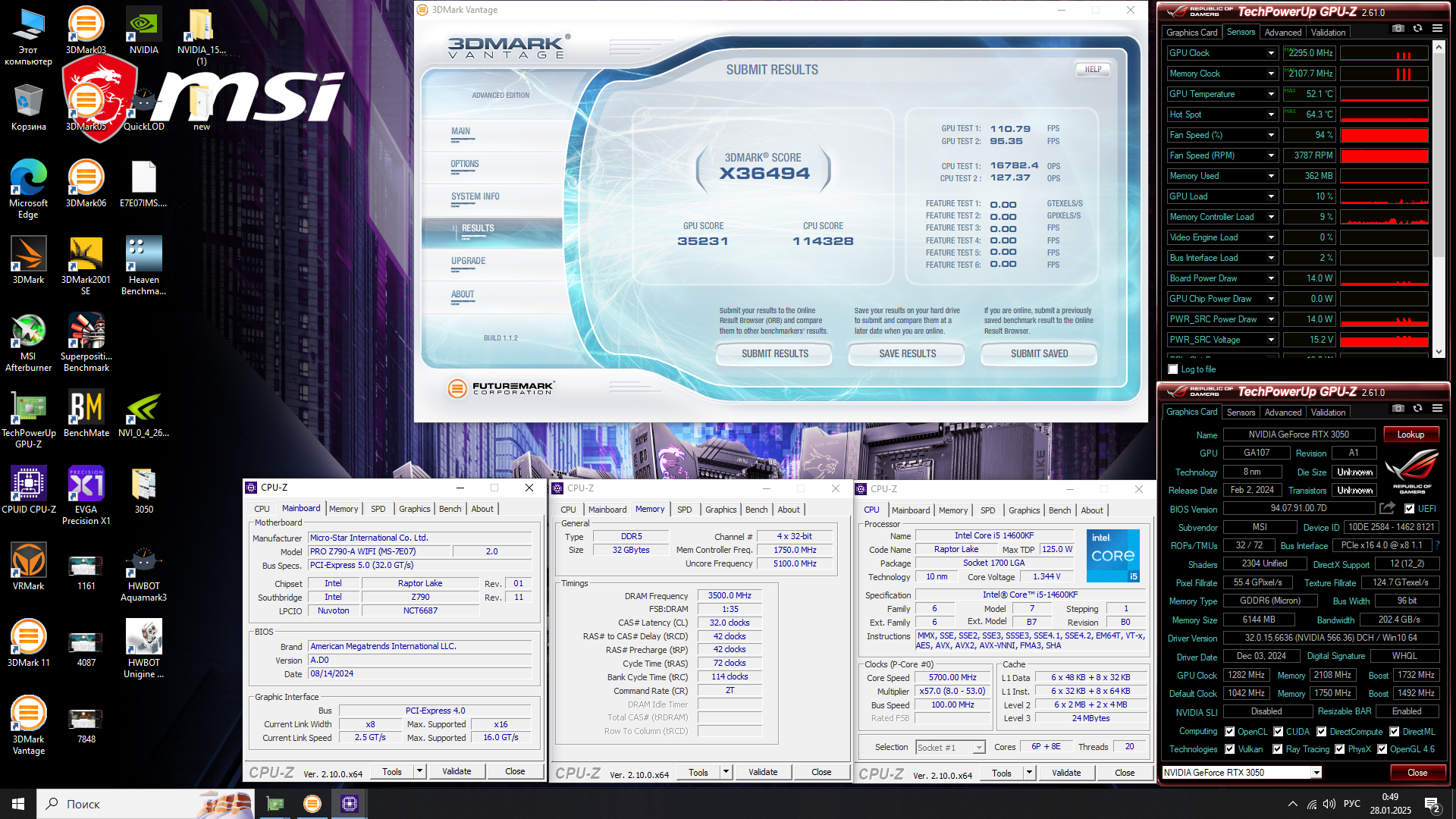This screenshot has height=819, width=1456.
Task: Expand GPU Clock sensor dropdown
Action: pyautogui.click(x=1271, y=53)
